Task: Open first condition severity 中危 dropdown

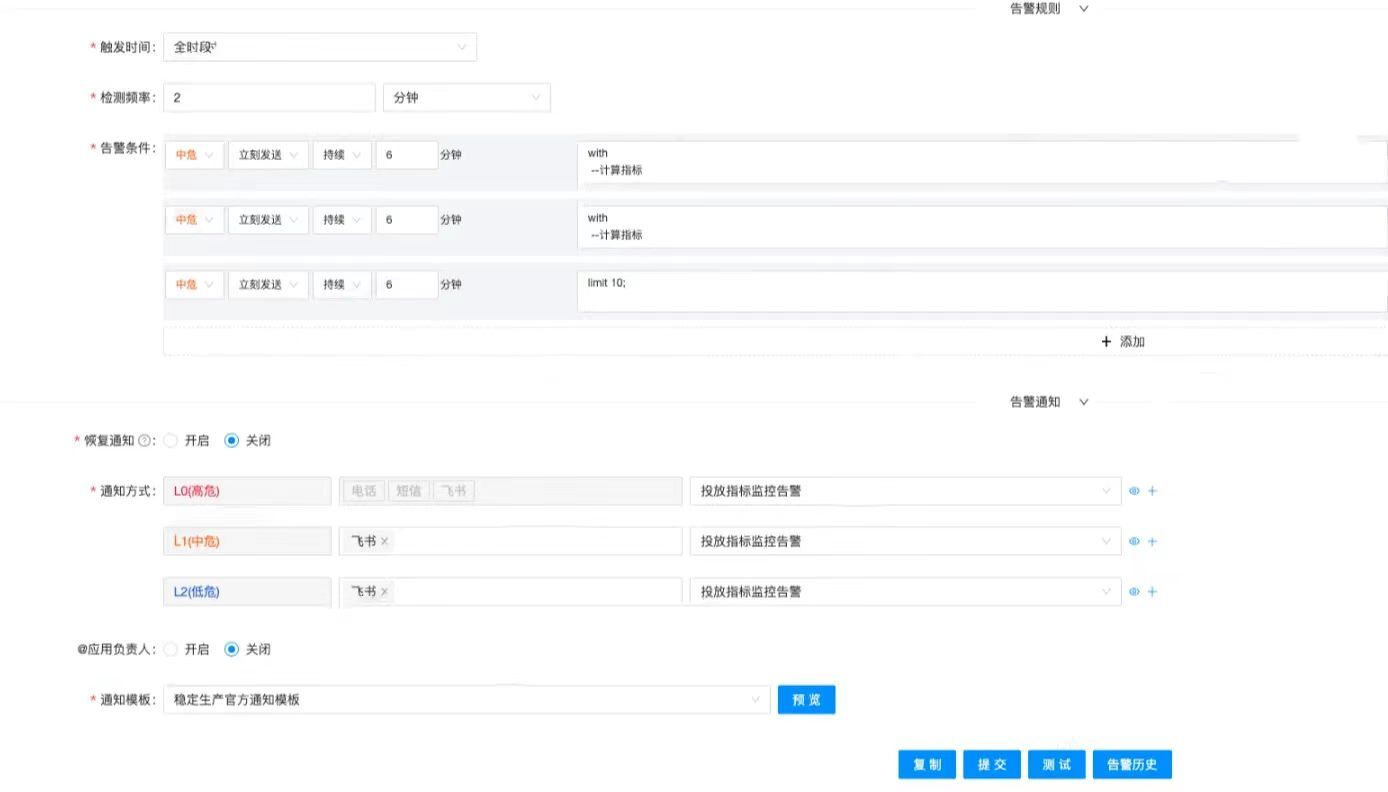Action: (194, 155)
